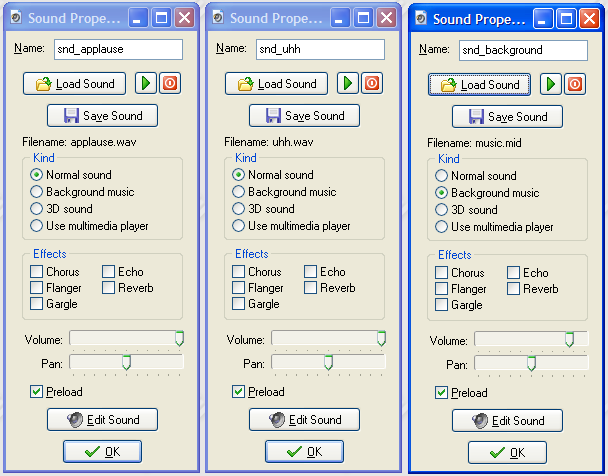The height and width of the screenshot is (476, 608).
Task: Confirm snd_background dialog with OK
Action: click(x=507, y=453)
